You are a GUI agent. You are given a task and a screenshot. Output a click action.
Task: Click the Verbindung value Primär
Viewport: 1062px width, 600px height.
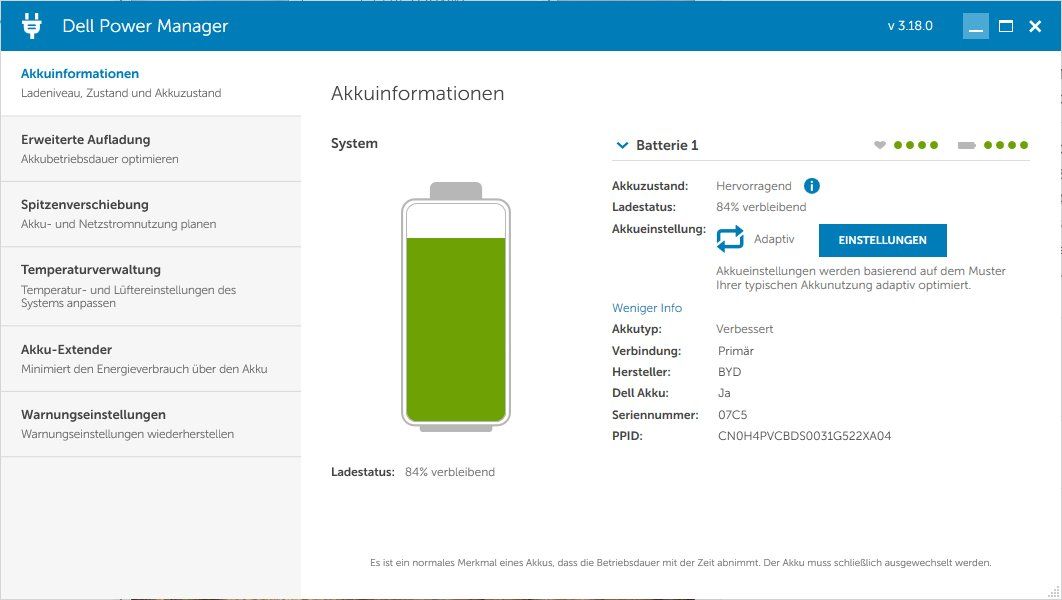tap(736, 351)
